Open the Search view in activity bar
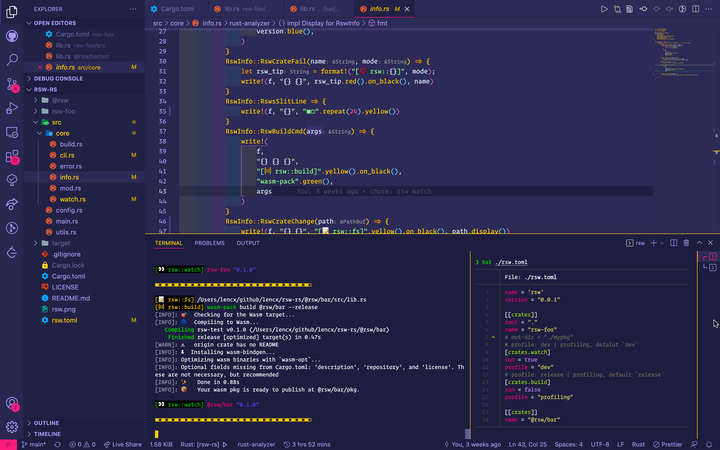Image resolution: width=720 pixels, height=450 pixels. point(12,59)
